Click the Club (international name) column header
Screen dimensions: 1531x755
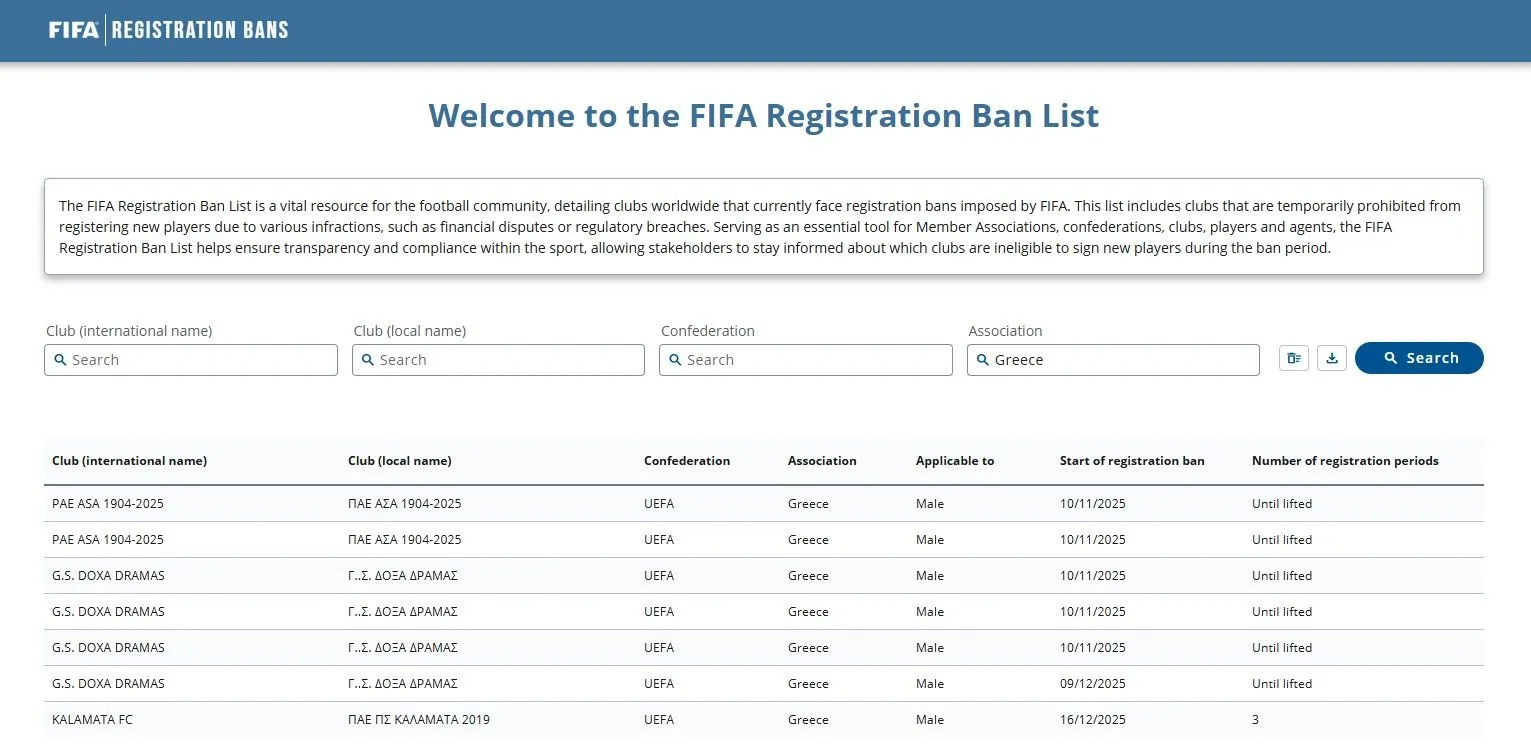tap(129, 461)
